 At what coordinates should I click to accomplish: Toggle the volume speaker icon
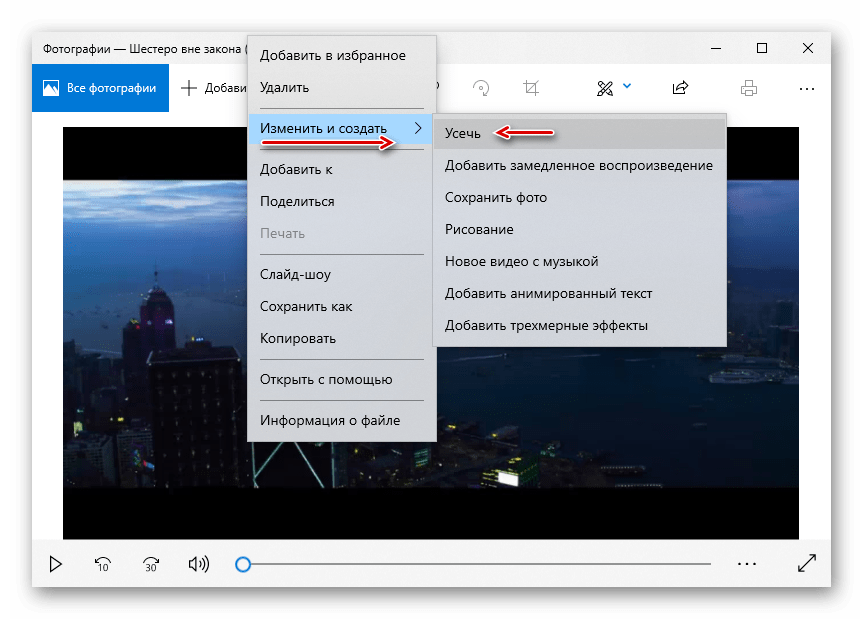198,564
